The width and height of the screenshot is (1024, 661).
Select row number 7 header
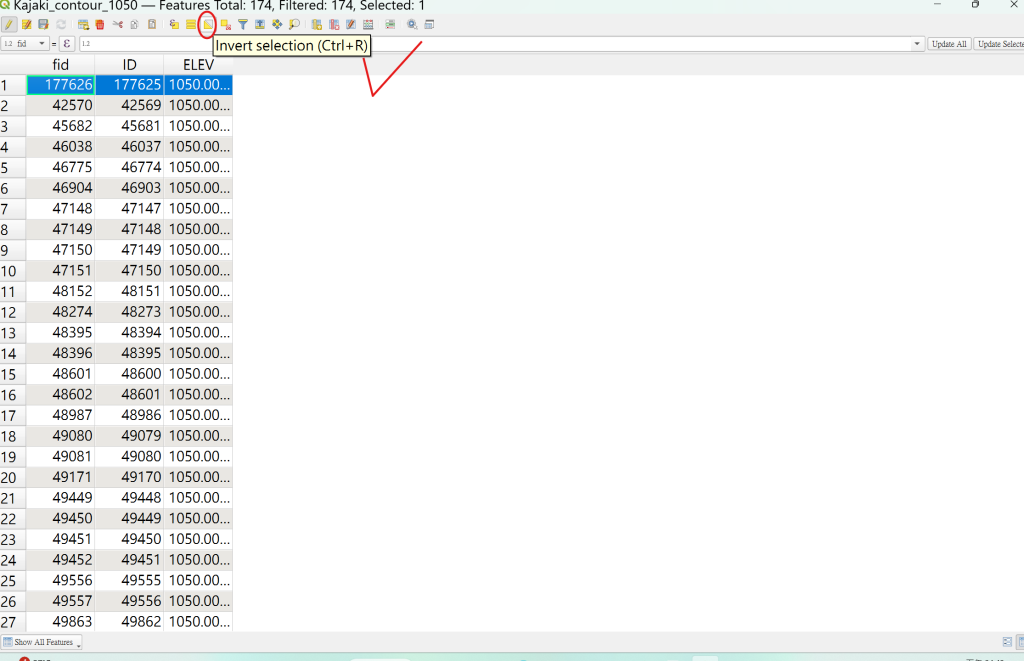13,209
